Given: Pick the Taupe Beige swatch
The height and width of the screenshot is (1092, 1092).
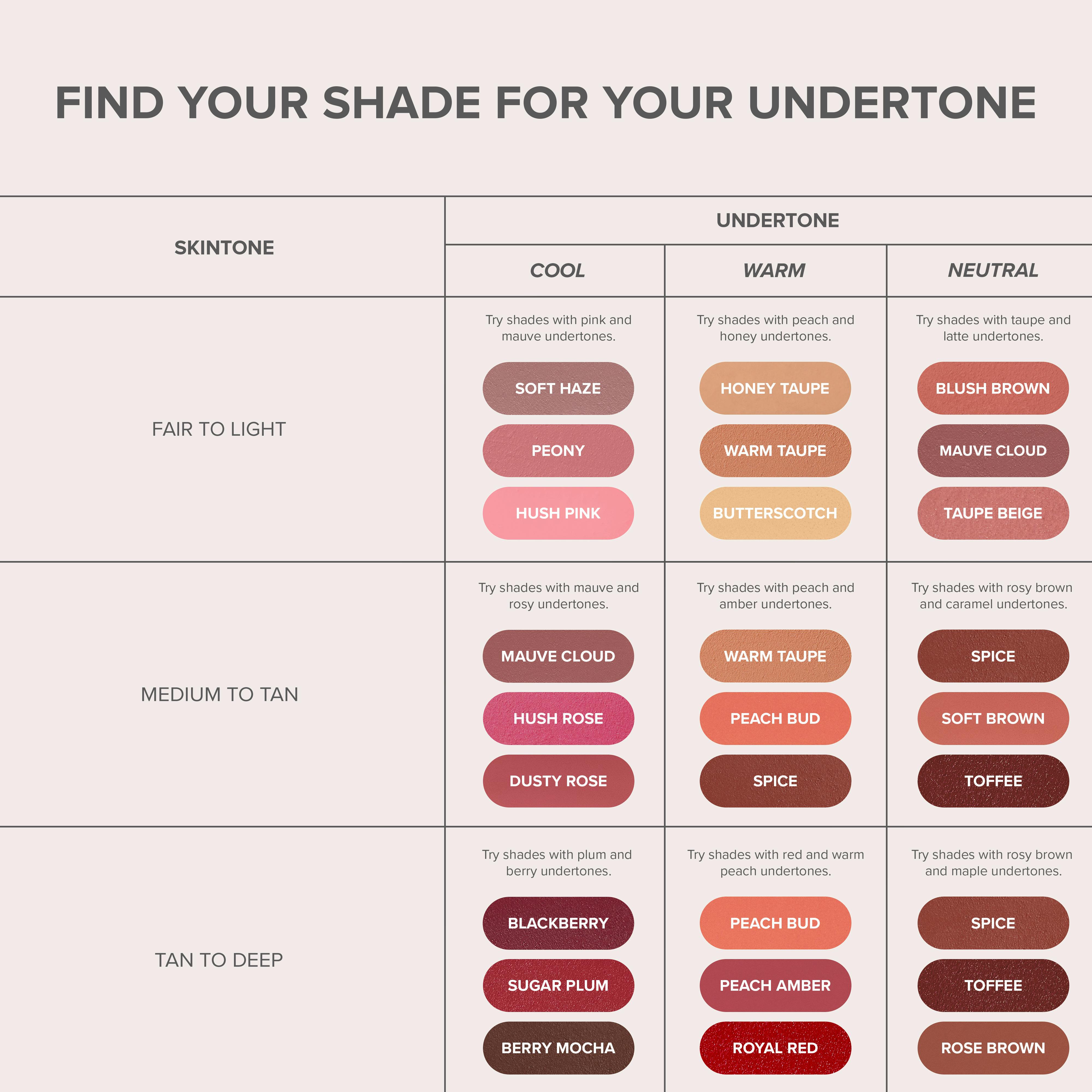Looking at the screenshot, I should pyautogui.click(x=993, y=513).
